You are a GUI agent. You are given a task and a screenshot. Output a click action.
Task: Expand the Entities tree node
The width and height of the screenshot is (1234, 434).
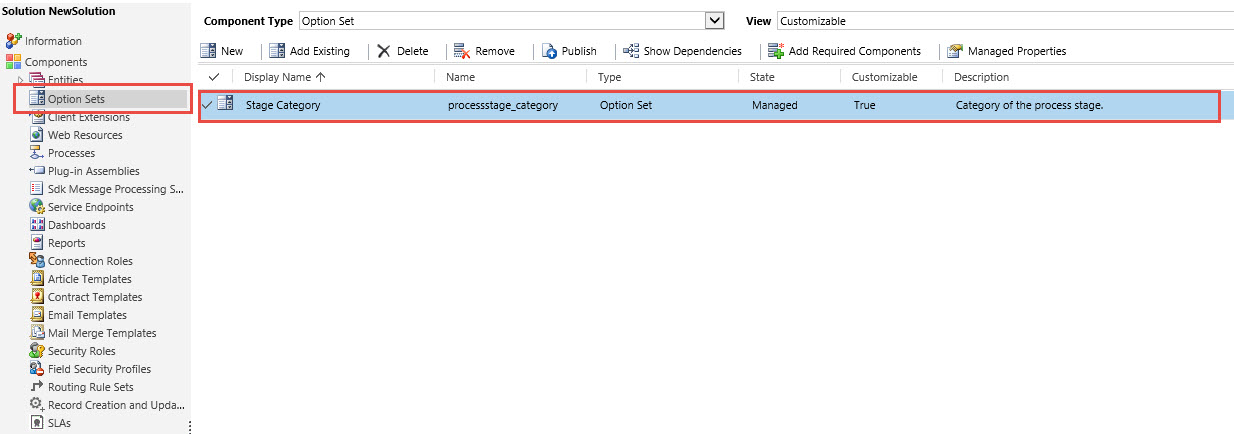coord(21,79)
